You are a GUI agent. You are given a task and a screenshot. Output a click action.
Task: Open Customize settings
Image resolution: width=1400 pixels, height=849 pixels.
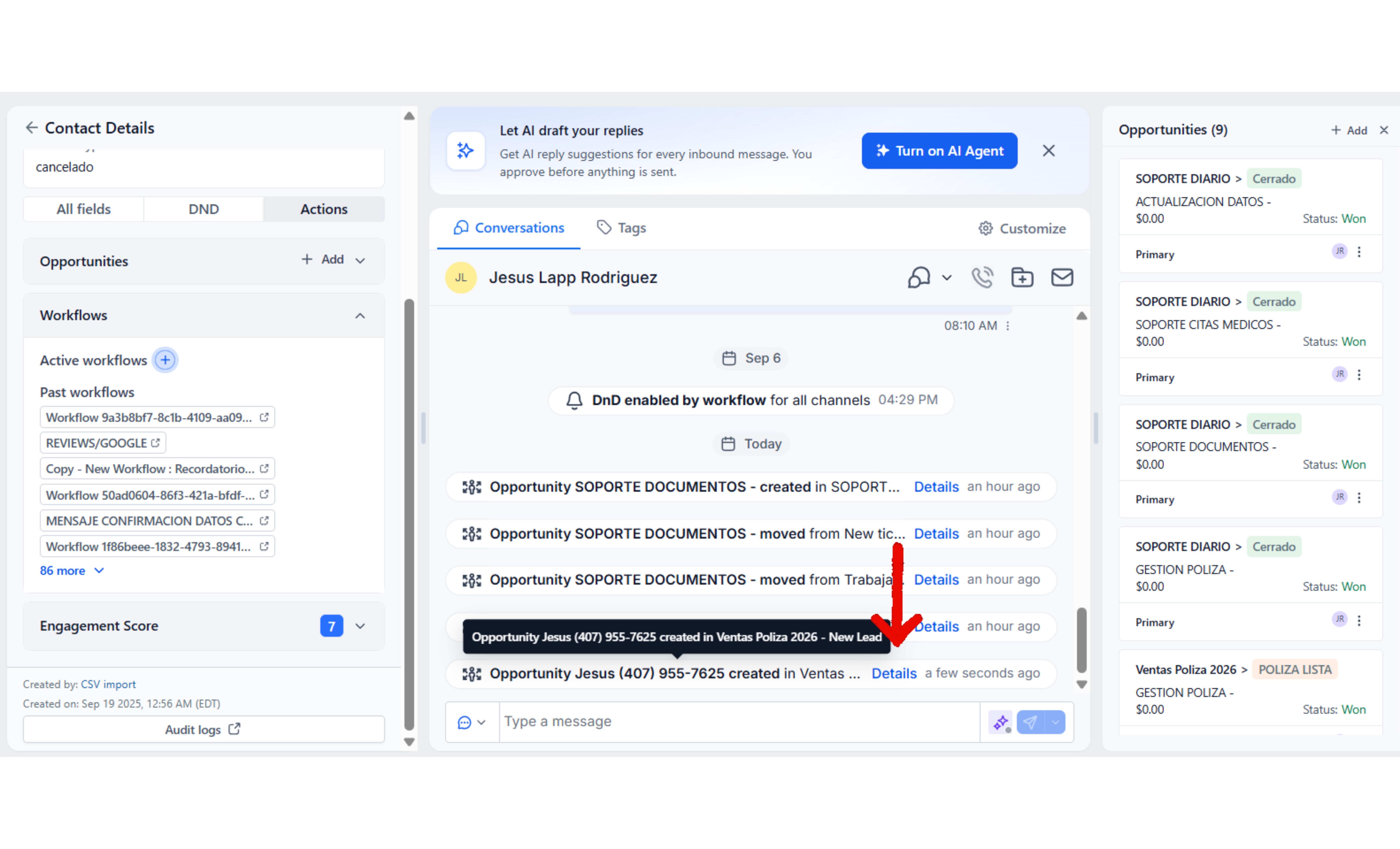pos(1022,228)
